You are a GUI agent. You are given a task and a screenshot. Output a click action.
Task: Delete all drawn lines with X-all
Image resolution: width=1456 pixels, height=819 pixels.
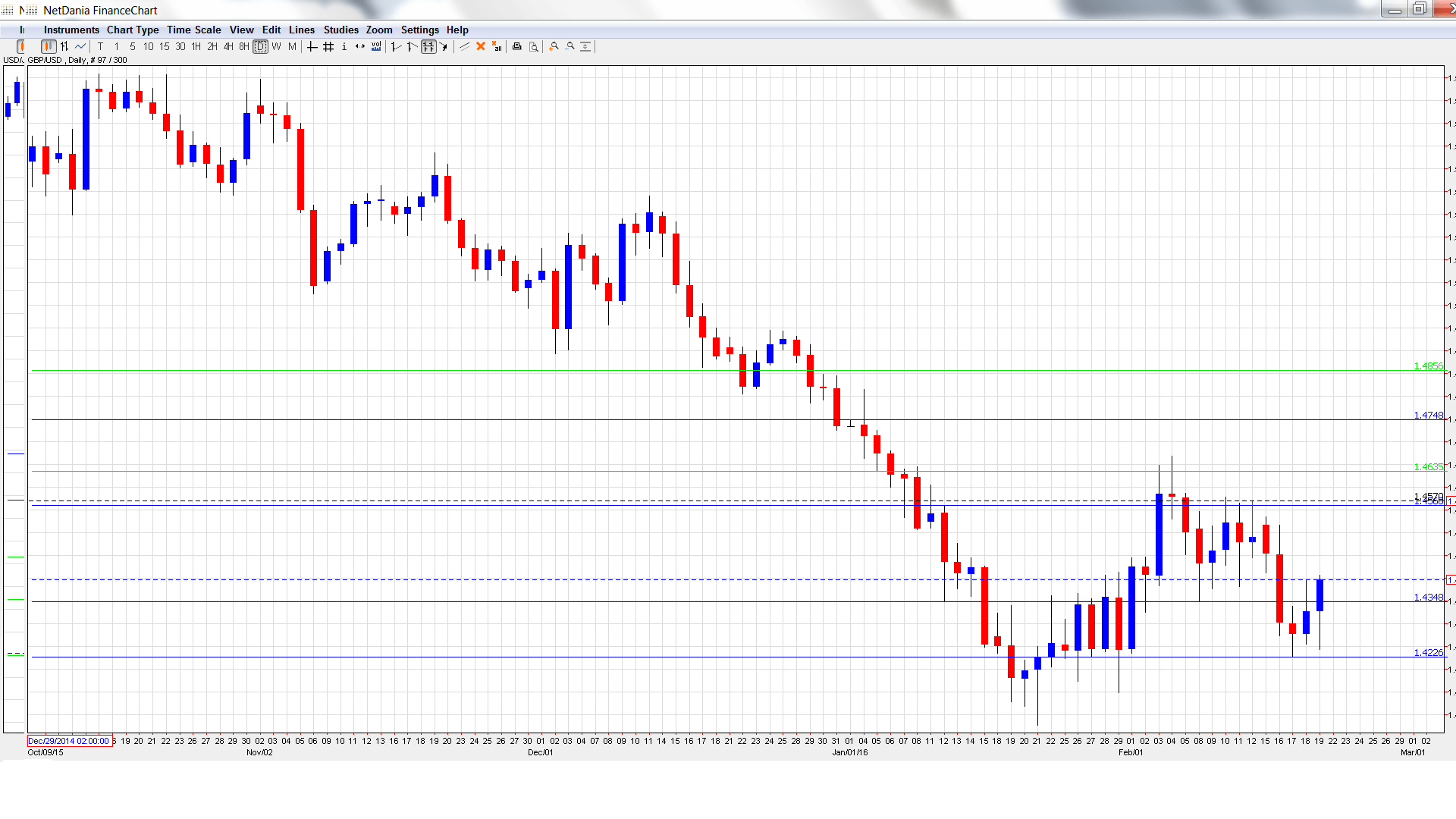[x=497, y=46]
